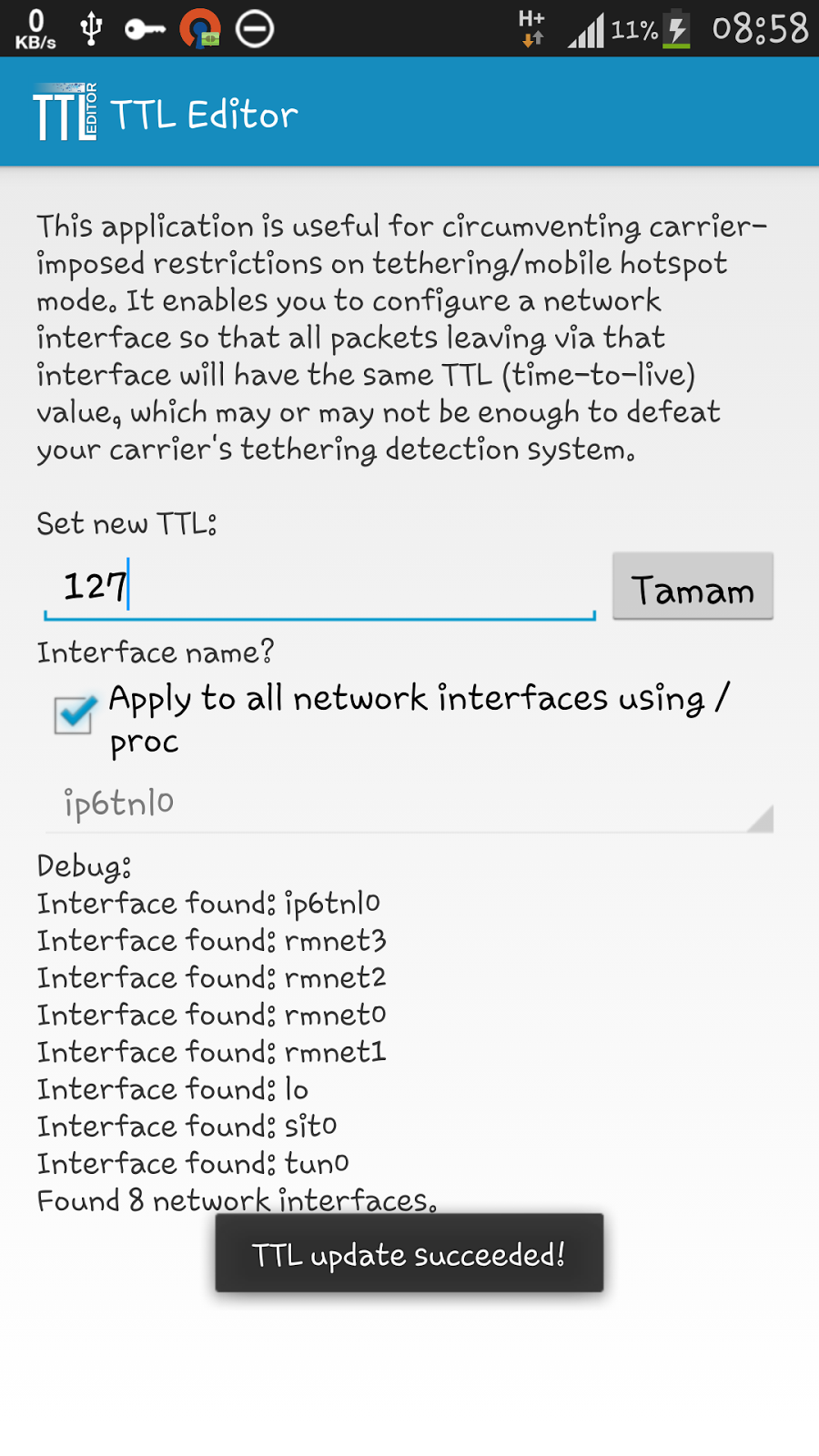Tap the Found 8 network interfaces line
The height and width of the screenshot is (1456, 819).
point(237,1200)
